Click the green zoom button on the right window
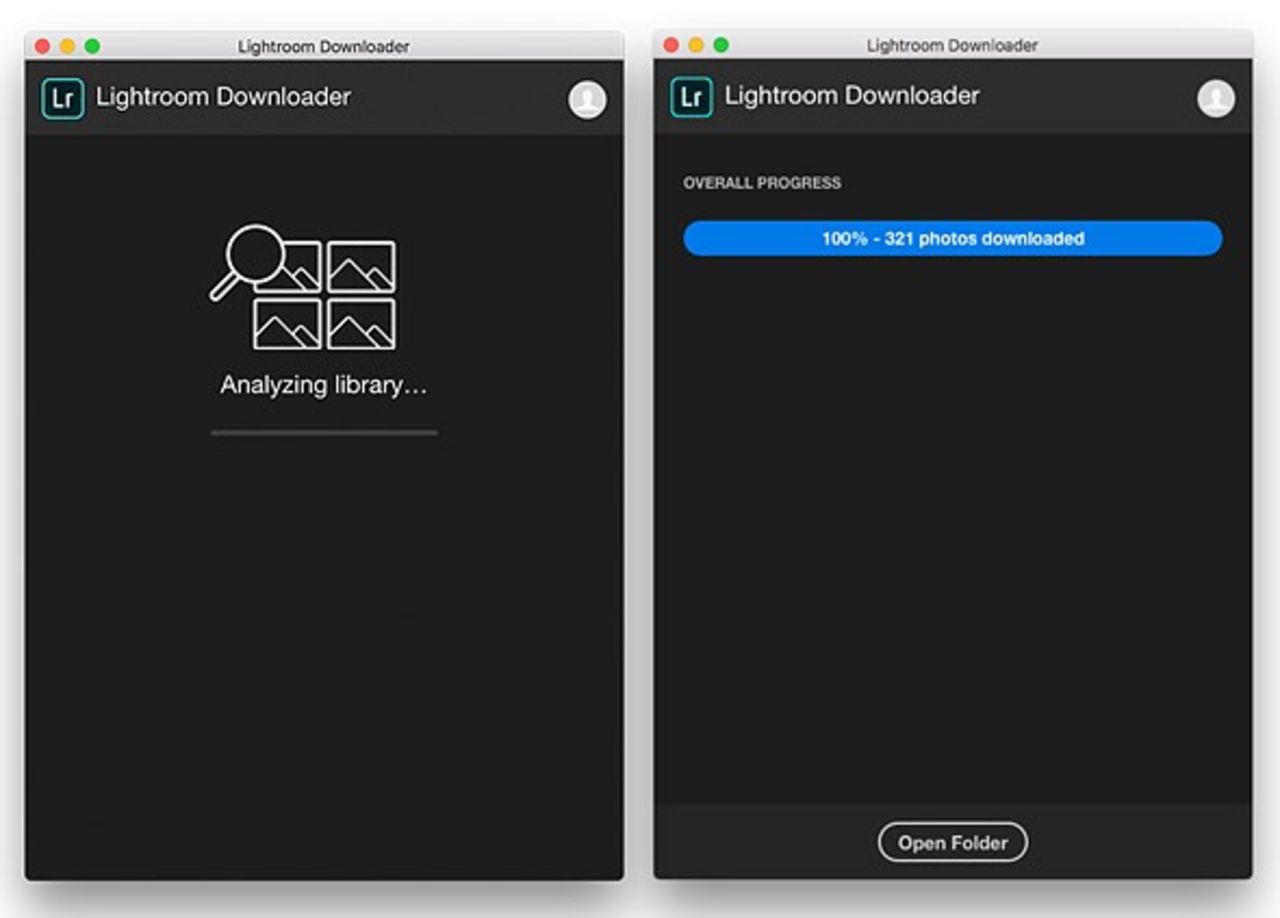The image size is (1280, 918). (719, 45)
